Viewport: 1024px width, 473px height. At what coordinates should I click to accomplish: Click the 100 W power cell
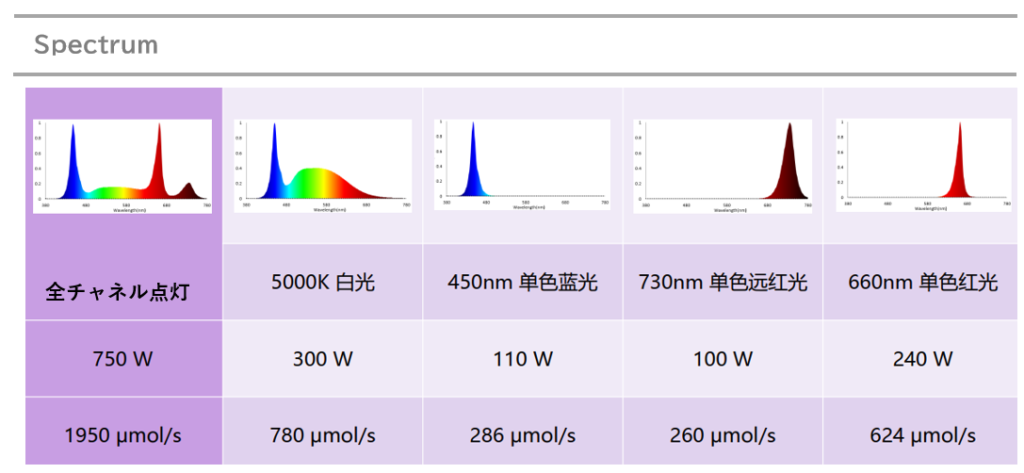coord(722,359)
